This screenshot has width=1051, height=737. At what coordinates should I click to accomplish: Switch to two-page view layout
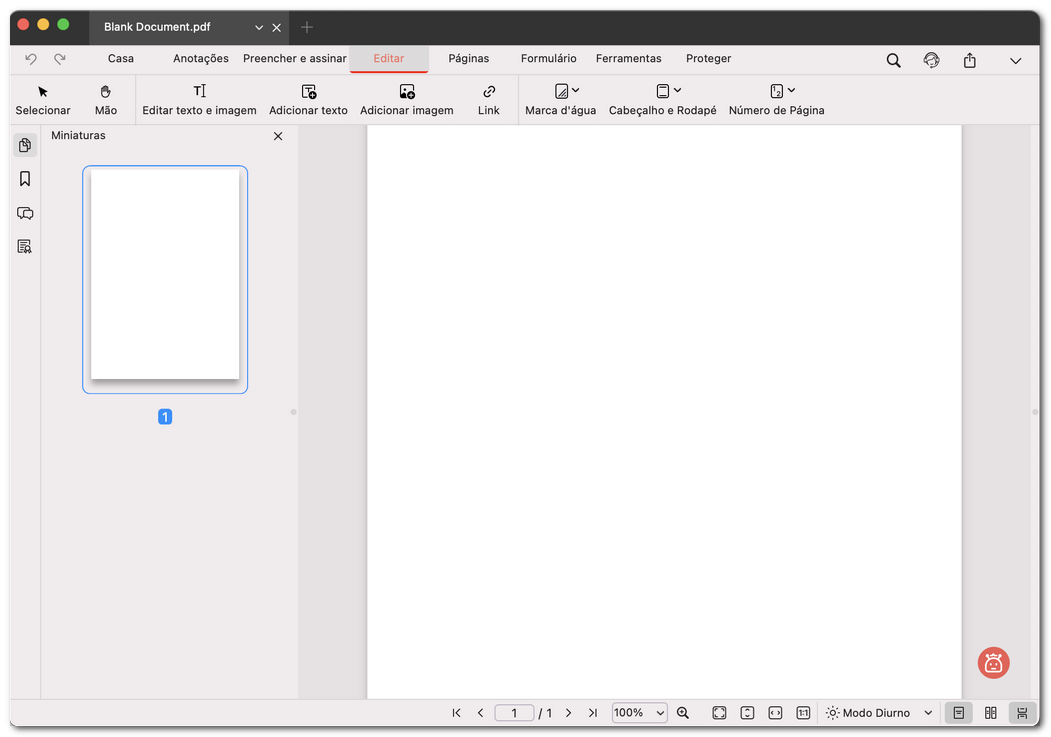[x=990, y=712]
